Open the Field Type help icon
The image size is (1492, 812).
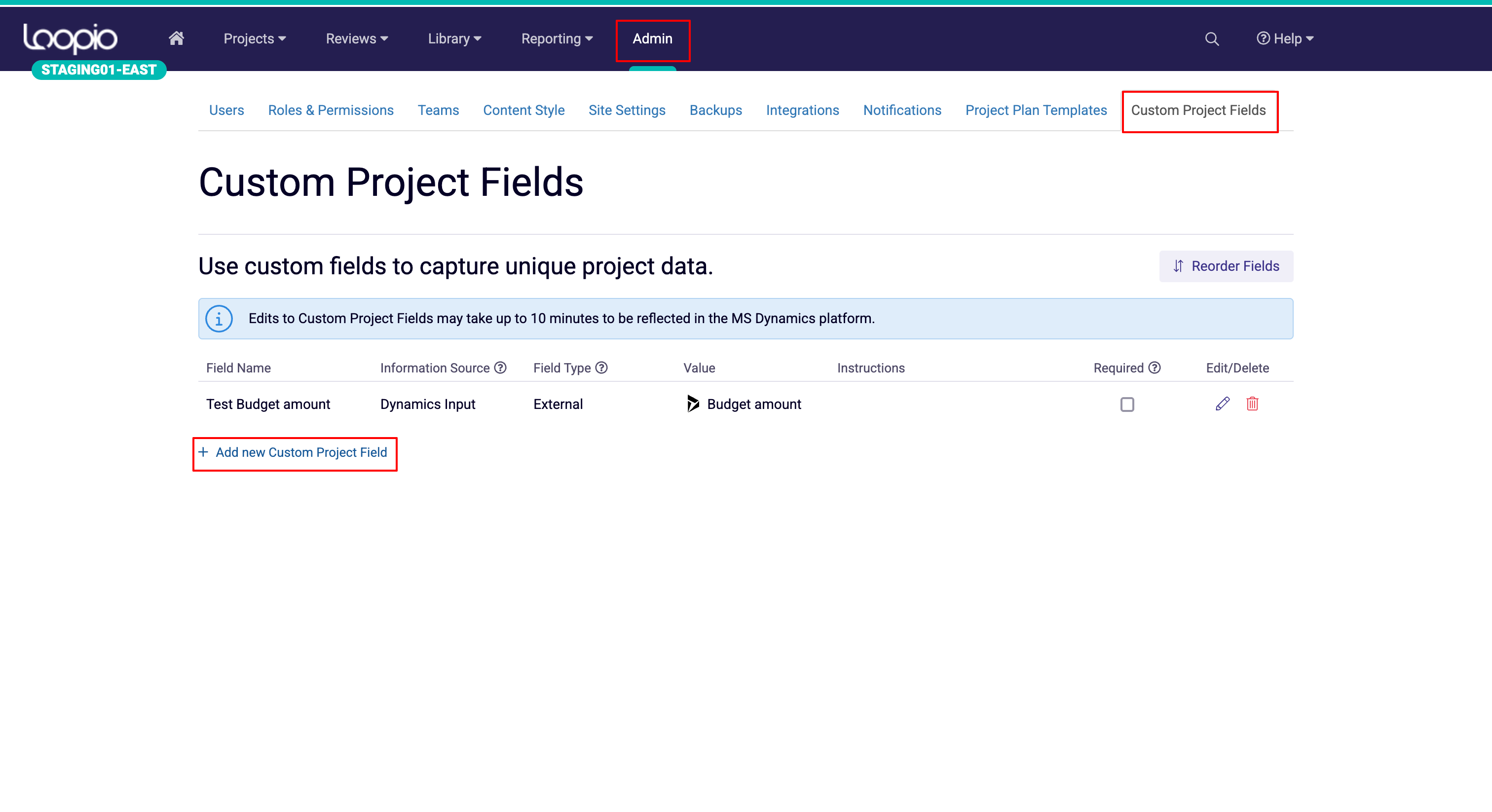[602, 367]
